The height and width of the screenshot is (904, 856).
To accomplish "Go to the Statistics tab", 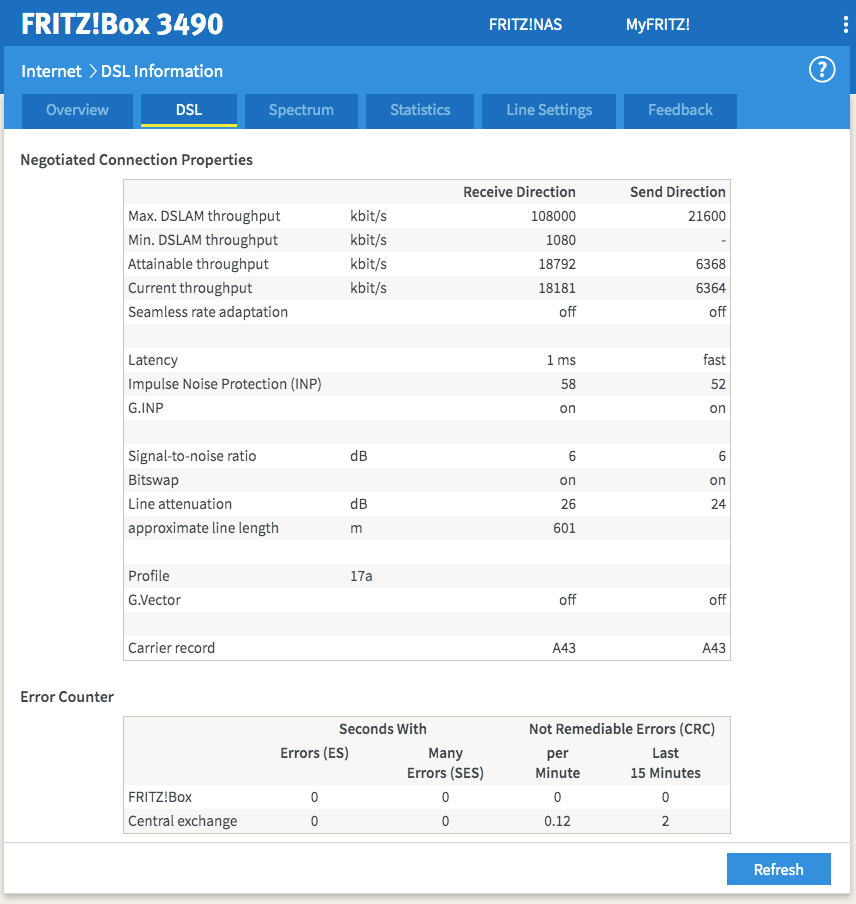I will pyautogui.click(x=420, y=110).
